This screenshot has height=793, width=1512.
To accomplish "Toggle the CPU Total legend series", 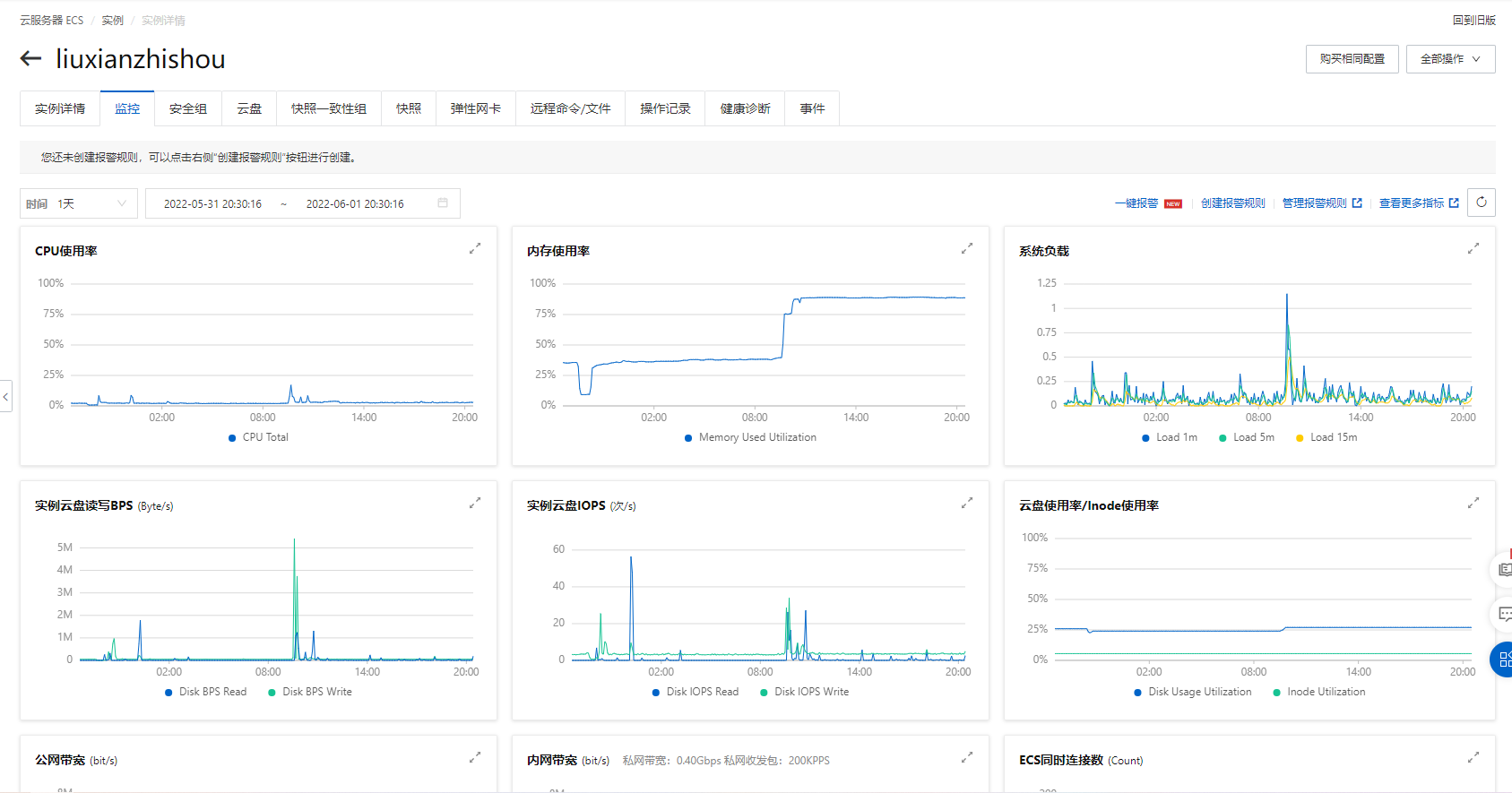I will (259, 437).
